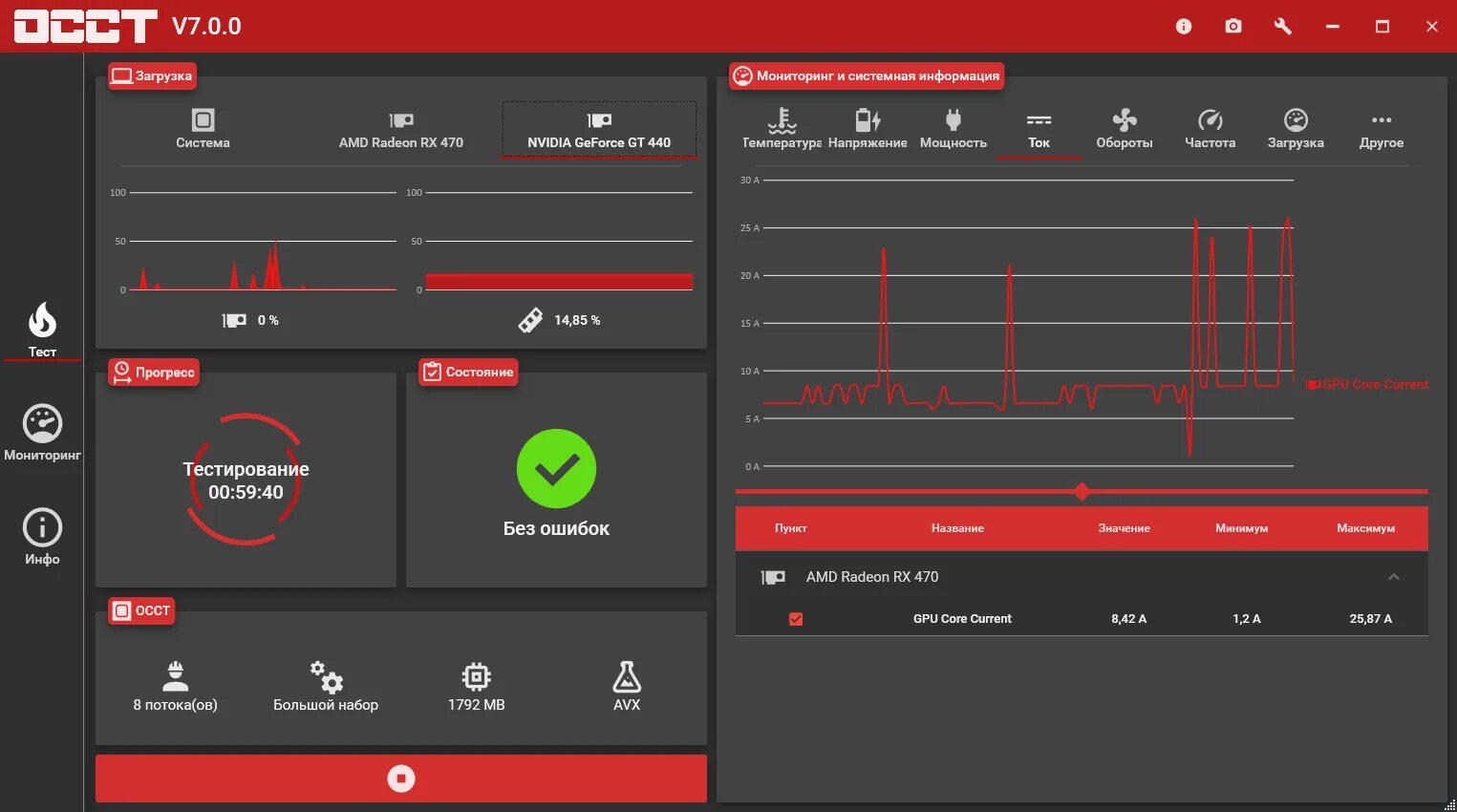Select the Система load tab
This screenshot has width=1457, height=812.
pos(203,129)
